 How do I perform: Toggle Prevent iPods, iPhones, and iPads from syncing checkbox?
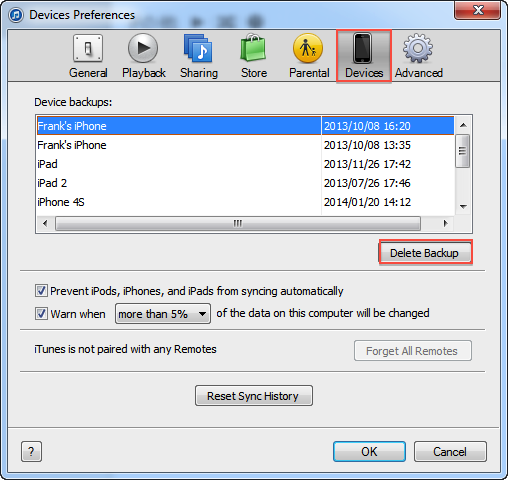(x=41, y=291)
